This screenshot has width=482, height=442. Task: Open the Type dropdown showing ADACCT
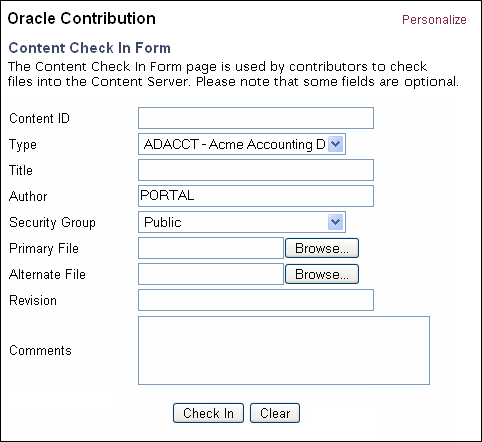242,144
